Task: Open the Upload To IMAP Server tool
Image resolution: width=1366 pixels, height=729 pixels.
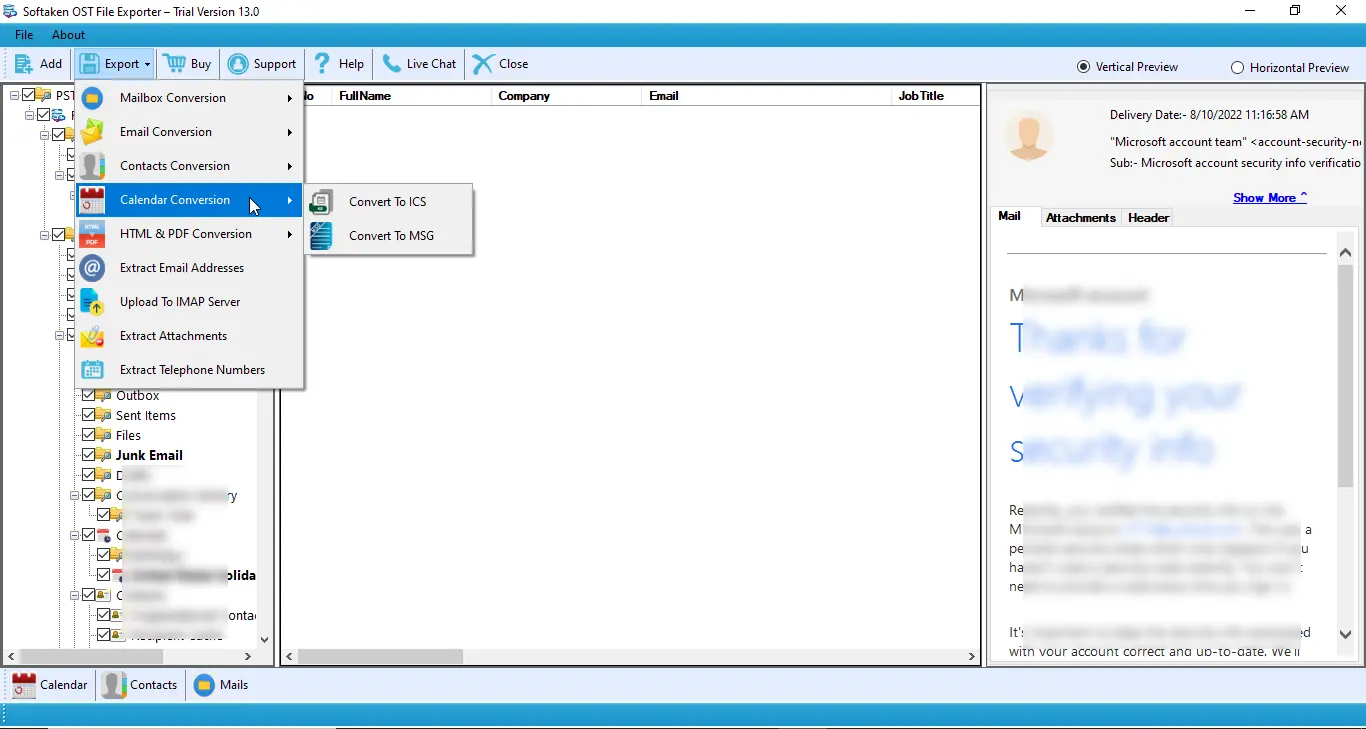Action: pyautogui.click(x=180, y=301)
